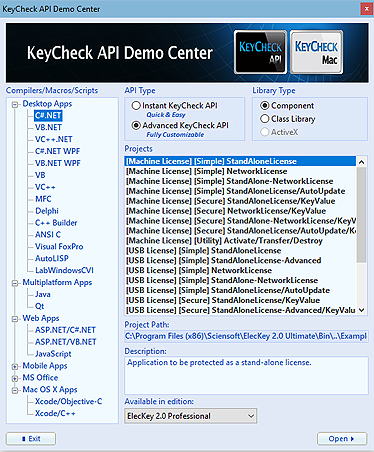Click projects list scroll up arrow
This screenshot has height=452, width=374.
pos(361,162)
